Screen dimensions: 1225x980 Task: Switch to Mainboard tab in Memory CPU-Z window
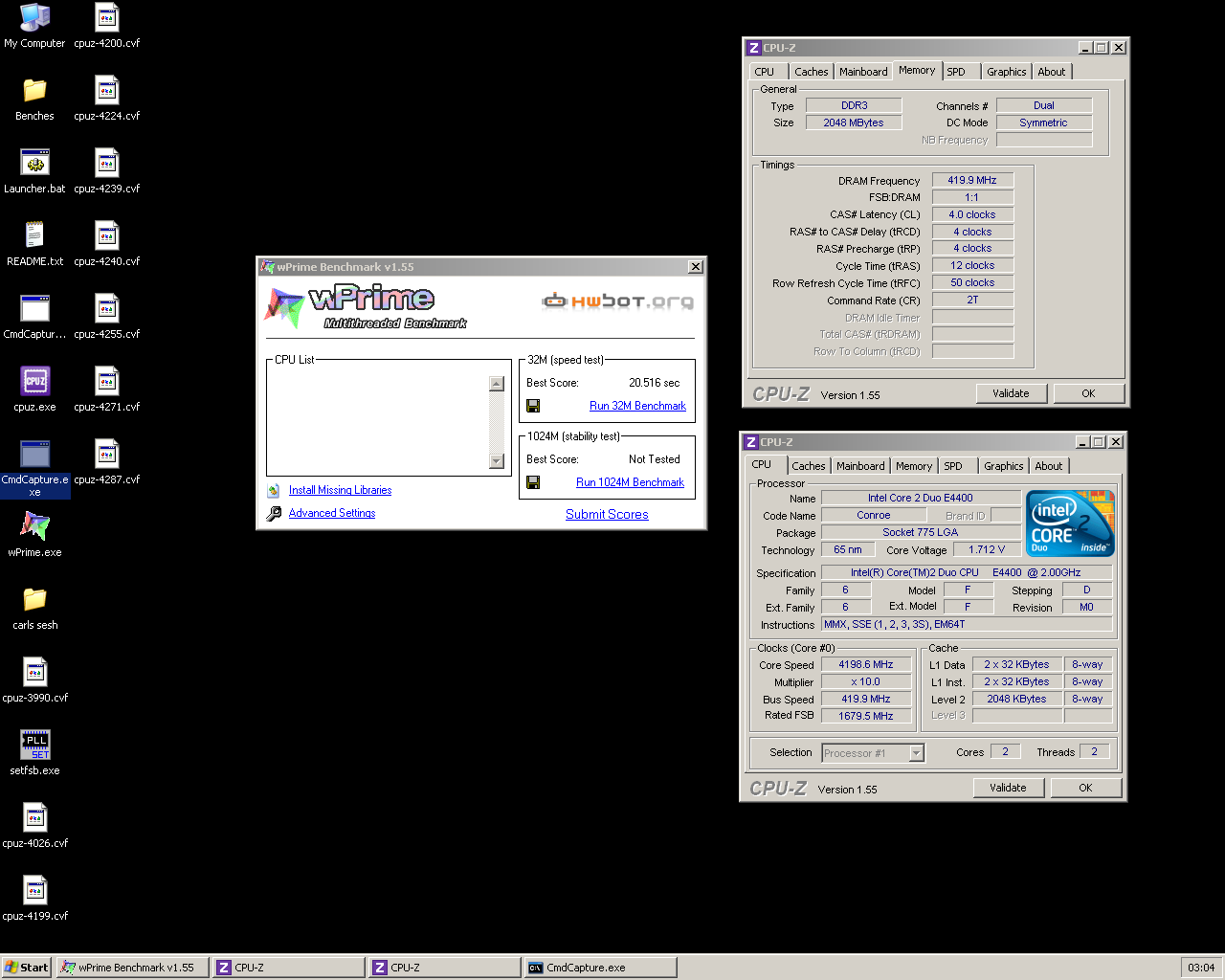coord(862,72)
